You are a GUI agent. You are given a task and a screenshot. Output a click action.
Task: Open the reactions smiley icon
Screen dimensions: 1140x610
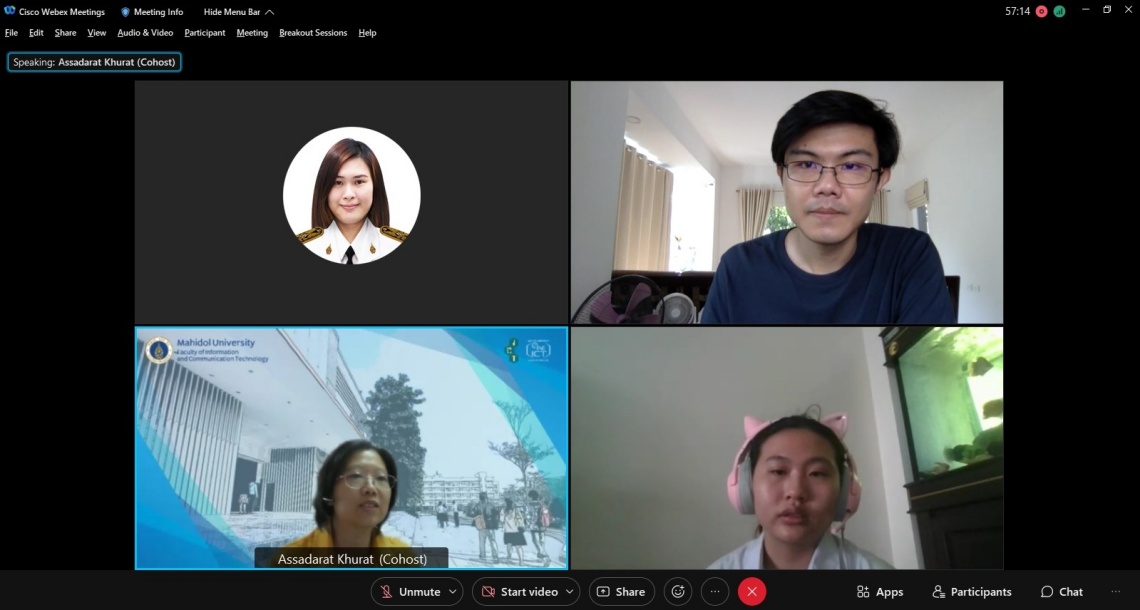[678, 592]
